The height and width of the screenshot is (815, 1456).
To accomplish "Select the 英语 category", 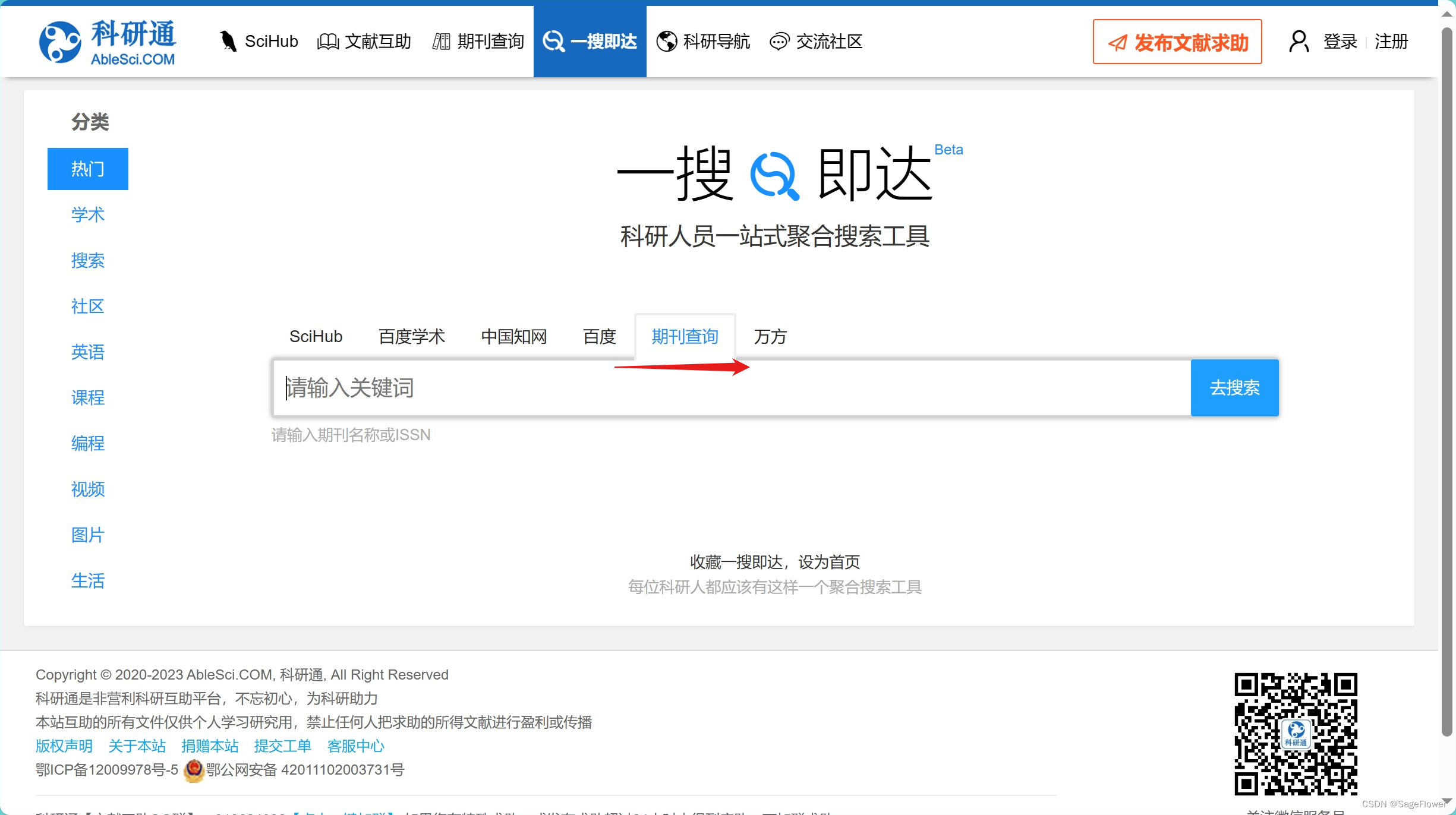I will 88,352.
